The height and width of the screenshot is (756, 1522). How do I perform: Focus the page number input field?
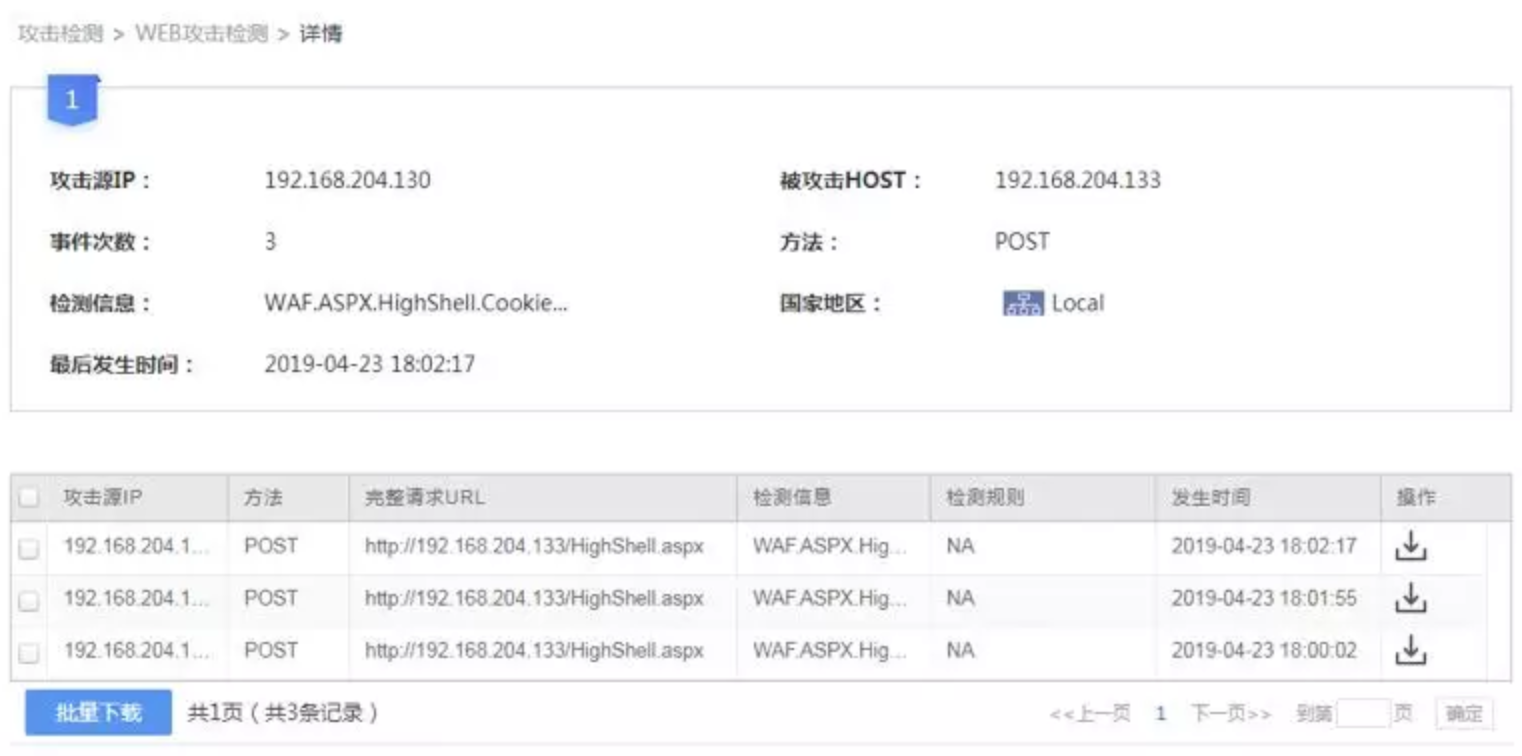[1363, 714]
